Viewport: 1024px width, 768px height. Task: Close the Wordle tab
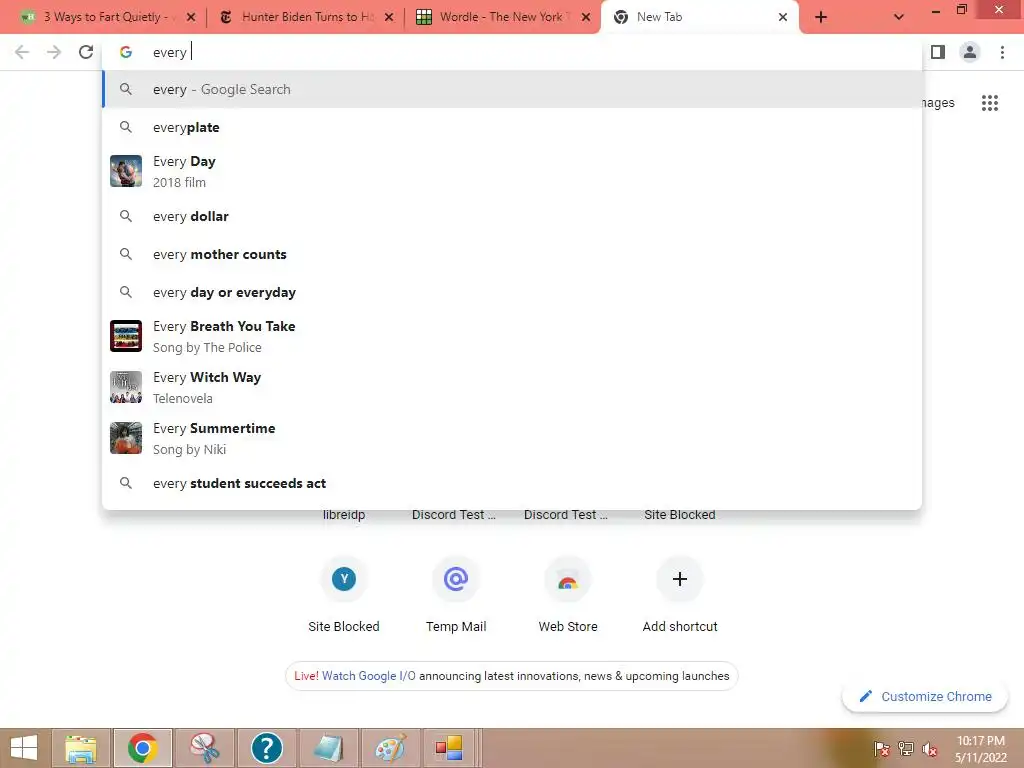pyautogui.click(x=586, y=17)
